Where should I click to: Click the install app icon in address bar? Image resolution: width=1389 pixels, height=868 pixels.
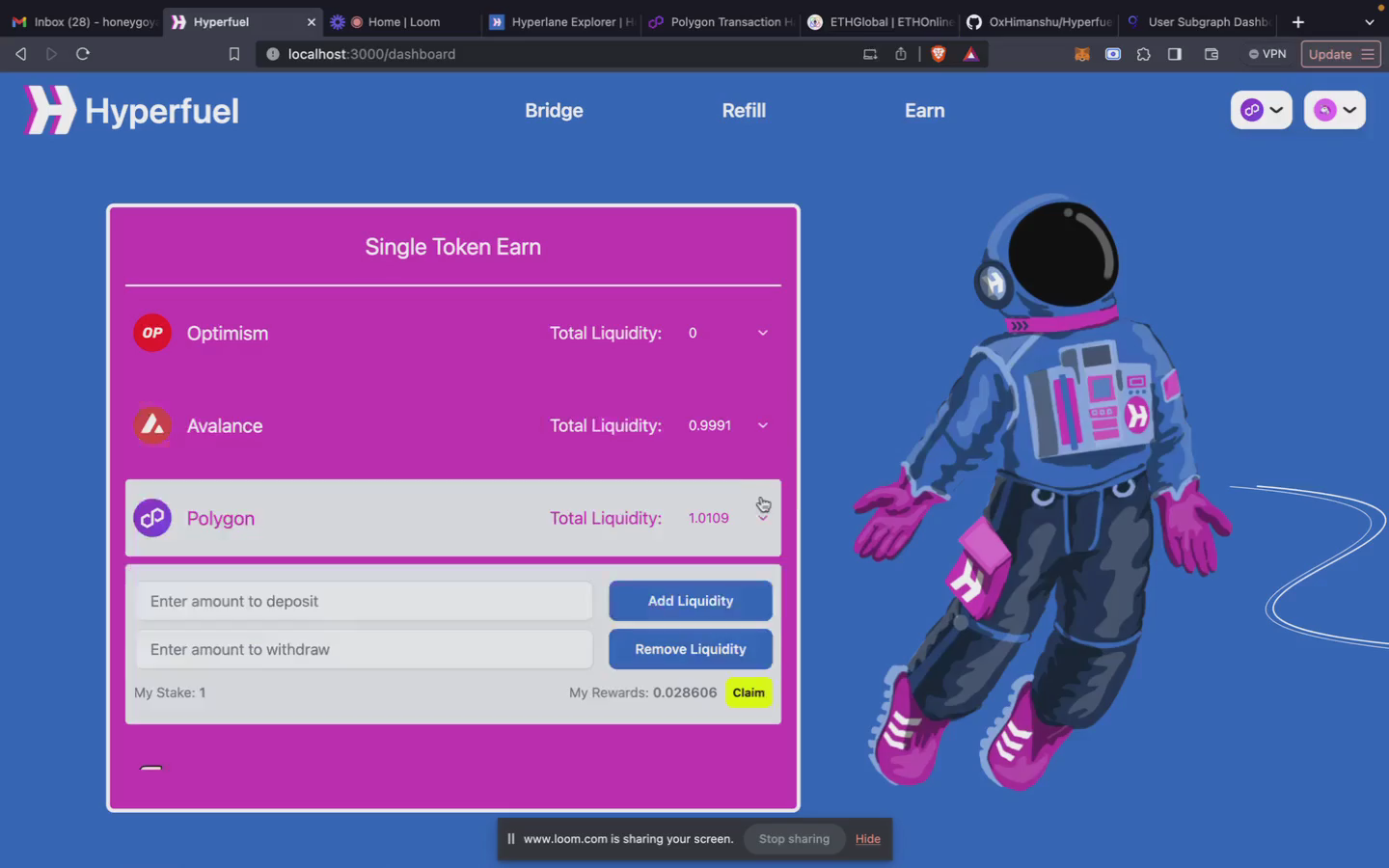[x=870, y=54]
